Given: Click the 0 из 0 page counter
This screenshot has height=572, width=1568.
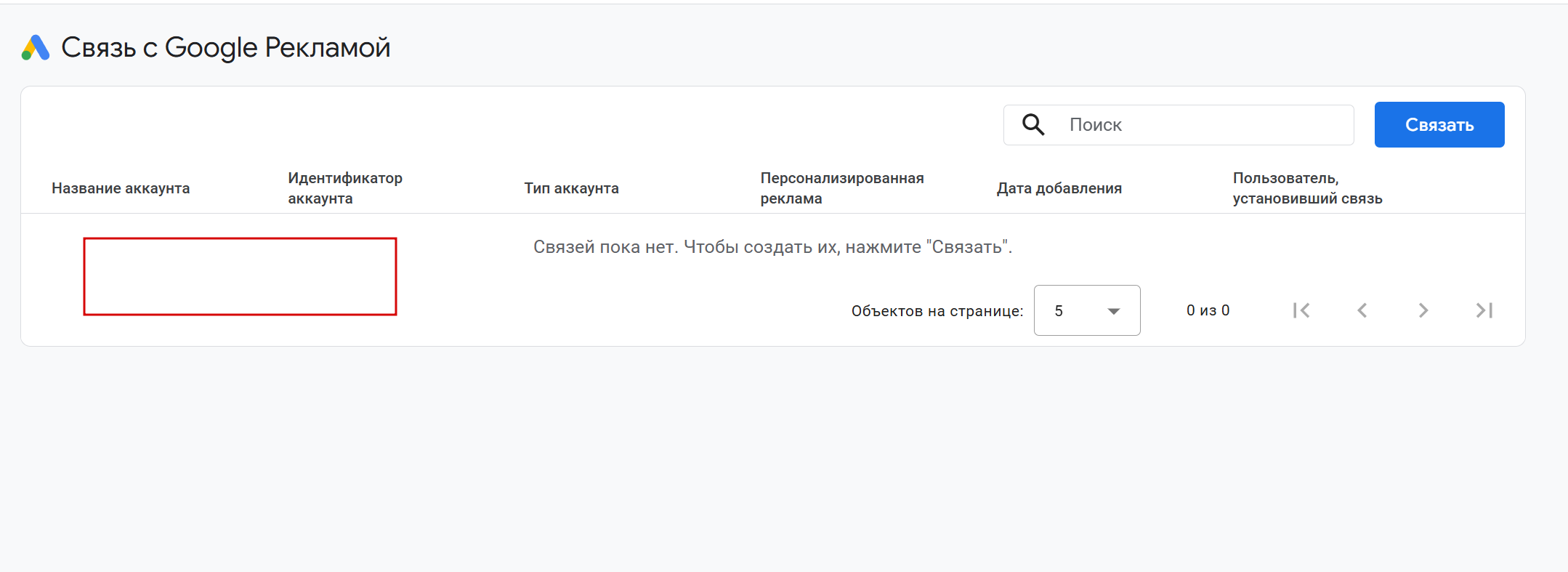Looking at the screenshot, I should pyautogui.click(x=1208, y=310).
